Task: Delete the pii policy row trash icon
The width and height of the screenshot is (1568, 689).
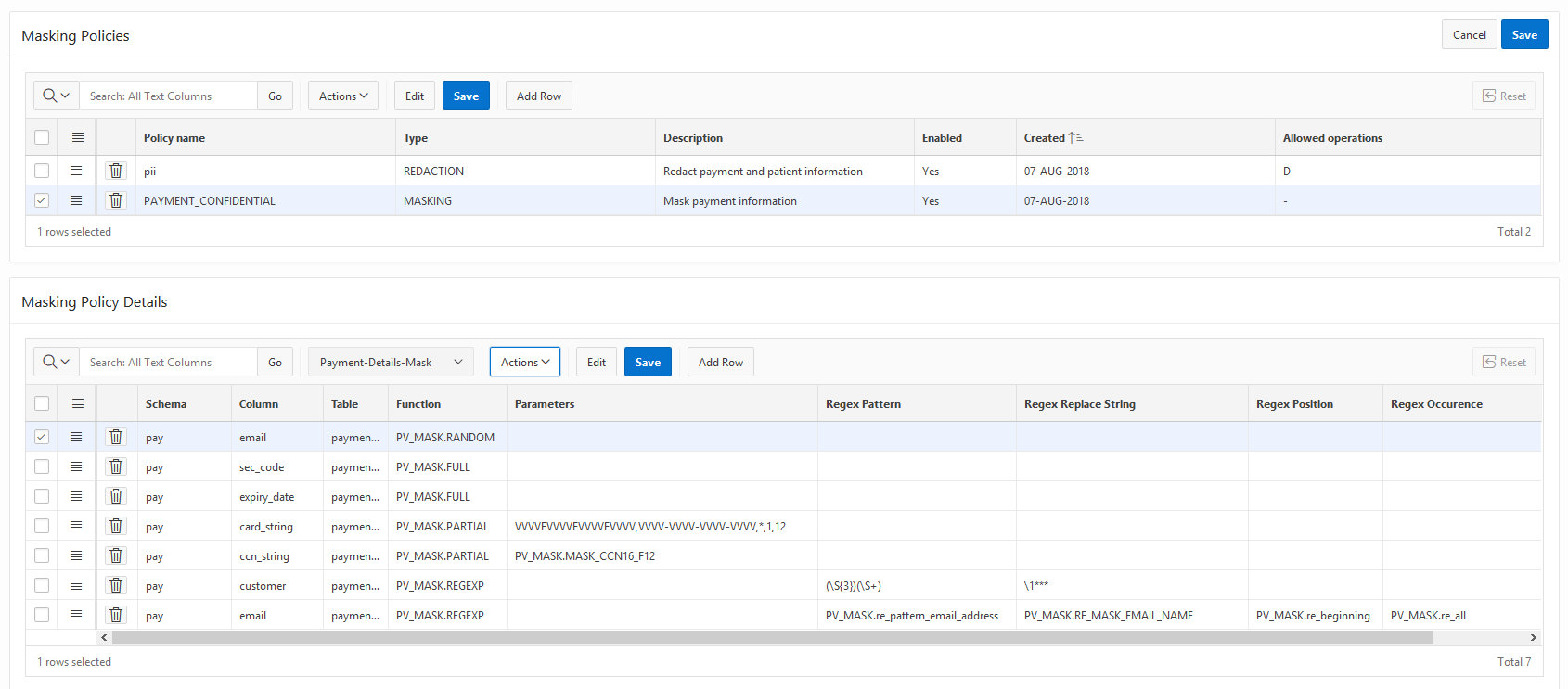Action: [x=116, y=171]
